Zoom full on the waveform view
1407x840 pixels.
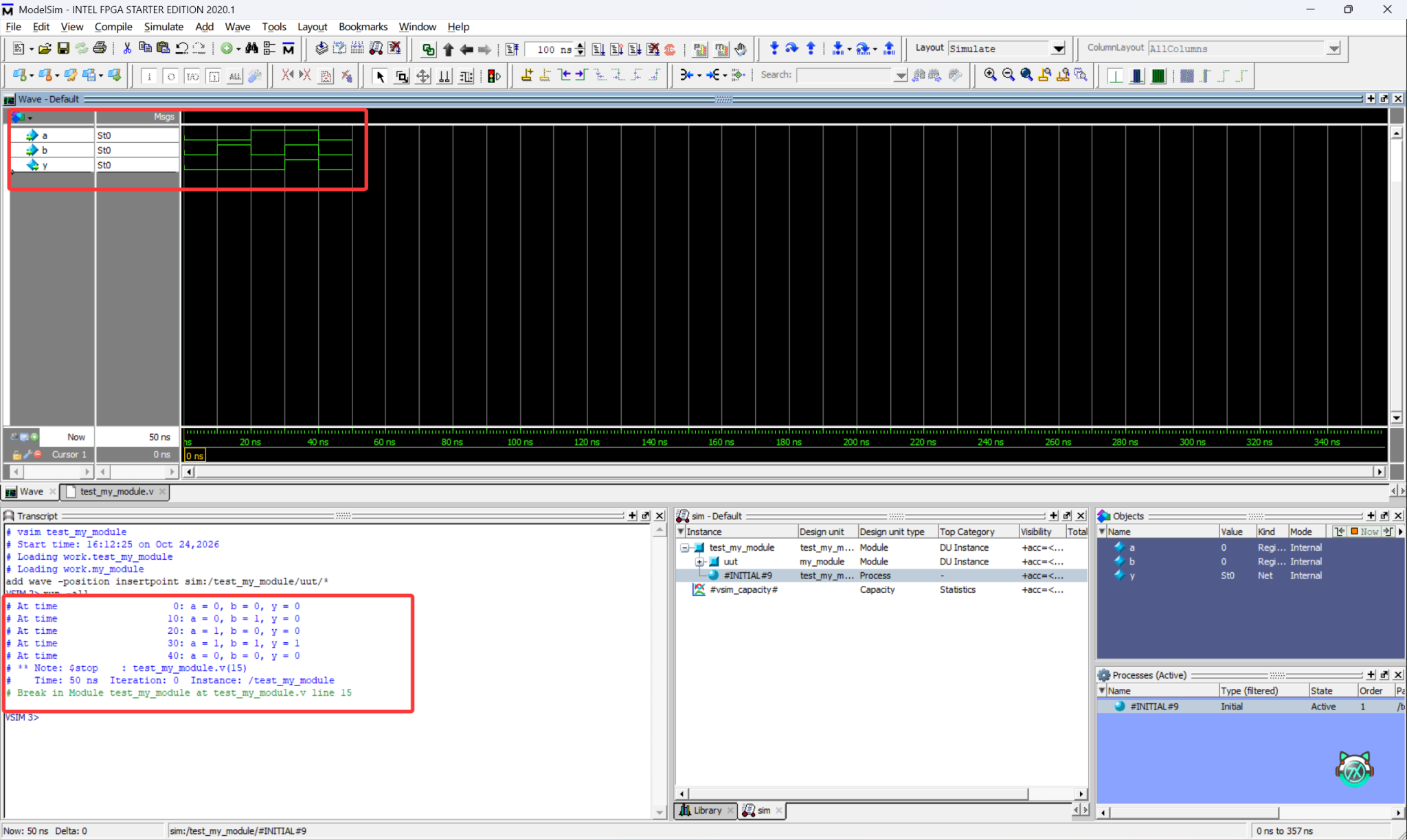click(1026, 75)
